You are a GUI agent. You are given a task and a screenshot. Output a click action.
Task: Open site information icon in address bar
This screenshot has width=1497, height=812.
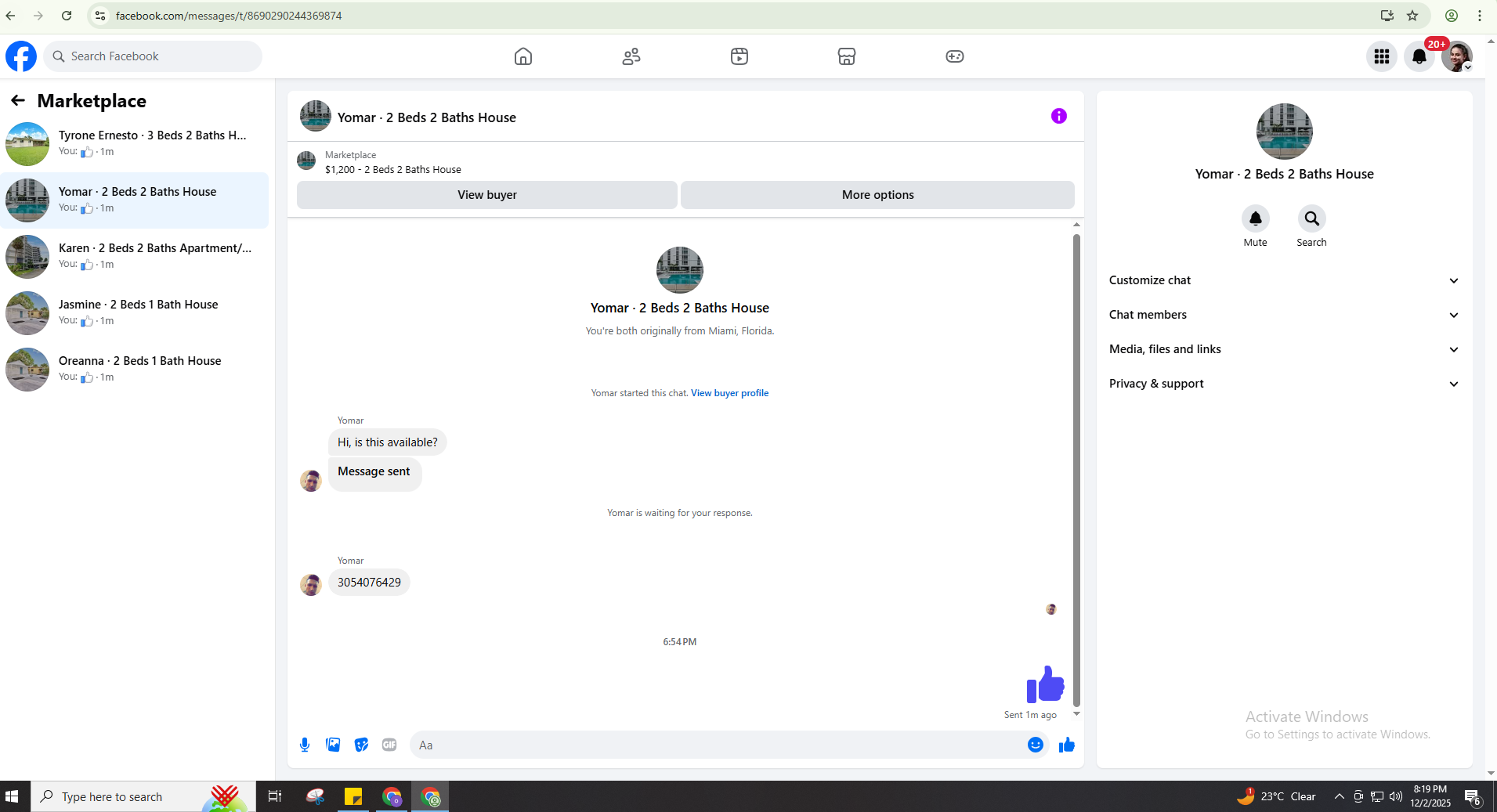tap(99, 16)
